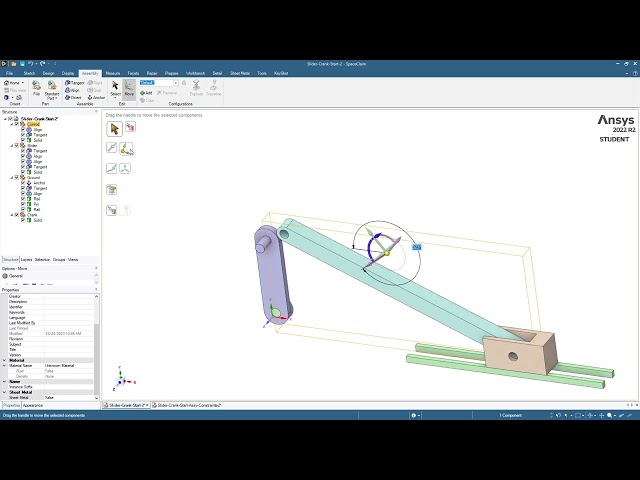Click the blue rotation arc of Move handle

[x=371, y=248]
